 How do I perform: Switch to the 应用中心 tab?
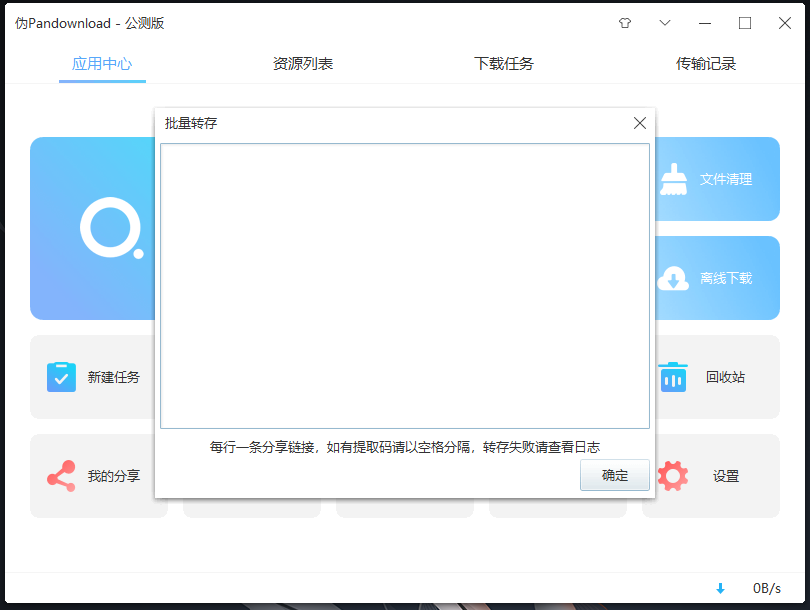click(x=102, y=64)
